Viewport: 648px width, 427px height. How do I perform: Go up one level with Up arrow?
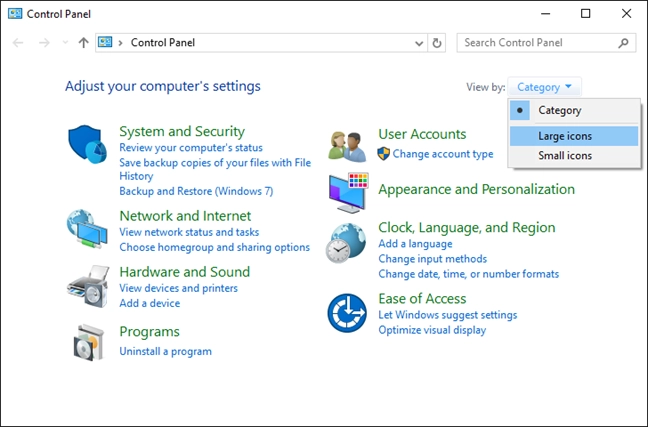[83, 43]
